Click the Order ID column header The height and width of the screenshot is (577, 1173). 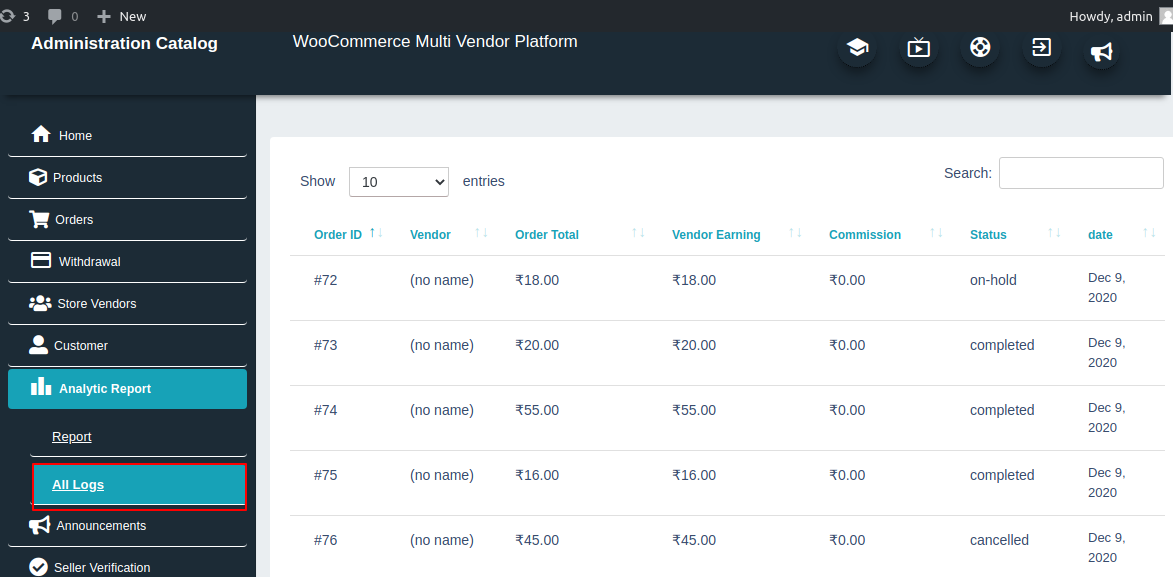tap(338, 235)
